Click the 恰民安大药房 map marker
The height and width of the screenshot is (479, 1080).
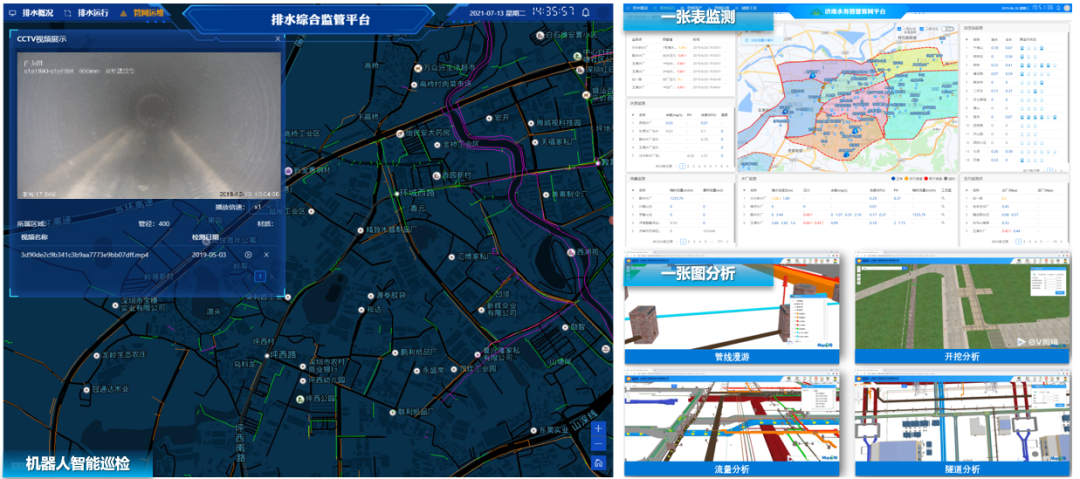coord(399,133)
